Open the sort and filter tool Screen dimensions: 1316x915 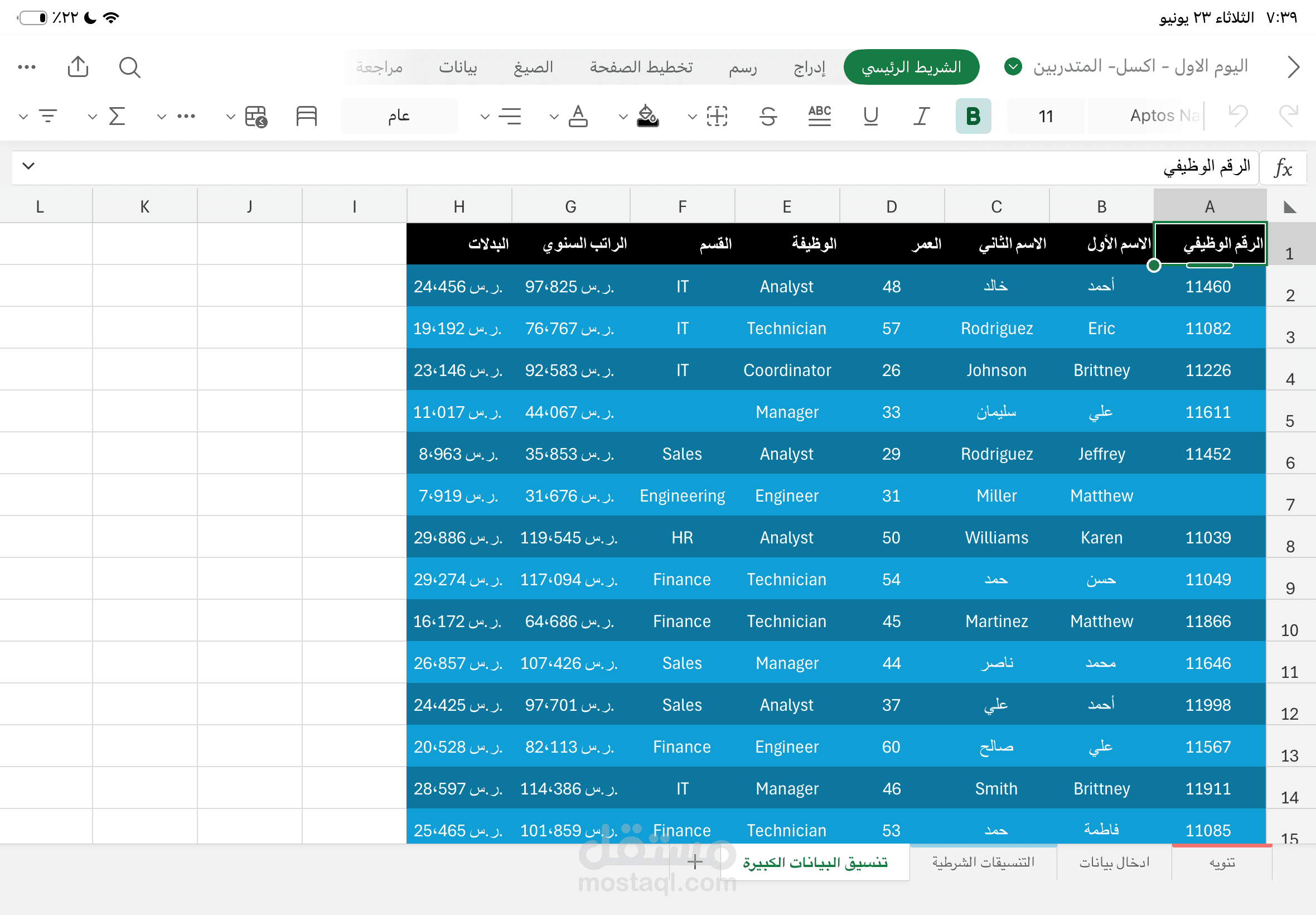coord(48,116)
